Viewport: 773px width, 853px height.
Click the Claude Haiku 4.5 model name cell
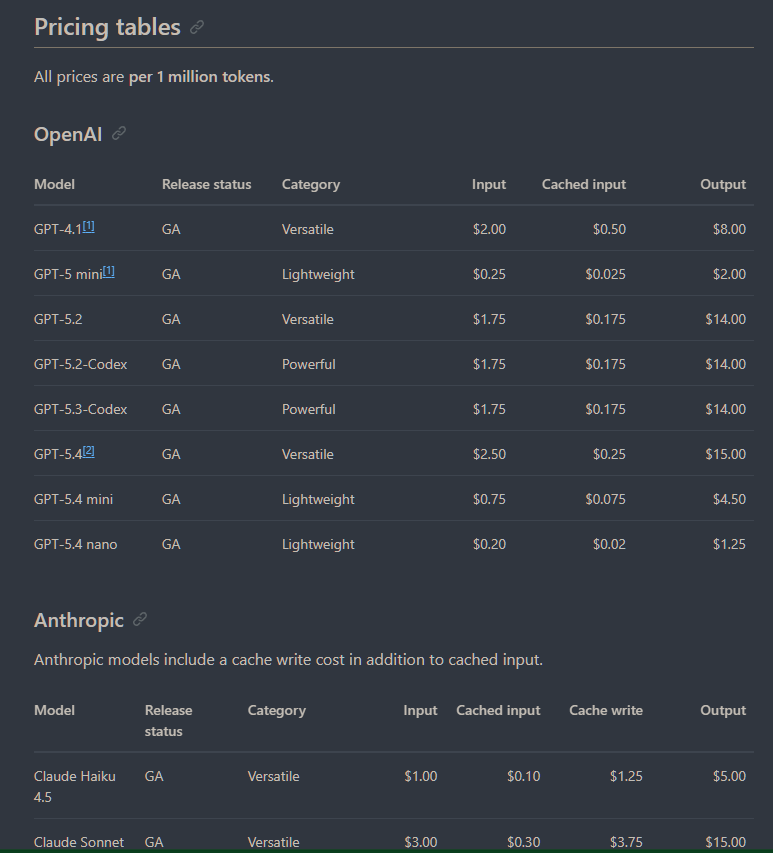coord(75,787)
